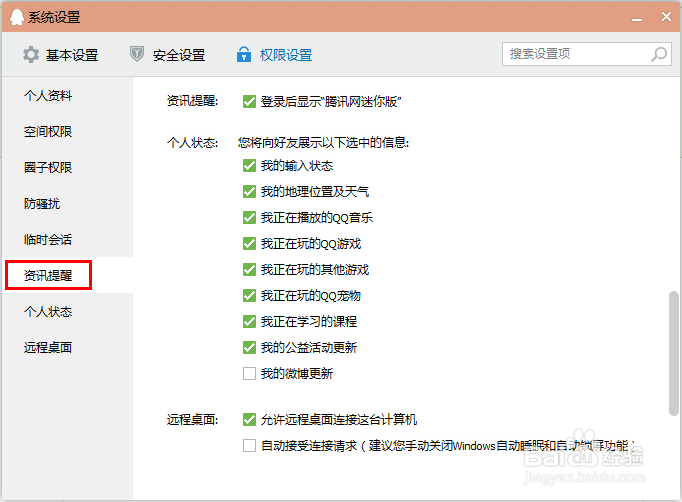Click the shield icon for 安全设置
Image resolution: width=682 pixels, height=502 pixels.
(x=137, y=54)
